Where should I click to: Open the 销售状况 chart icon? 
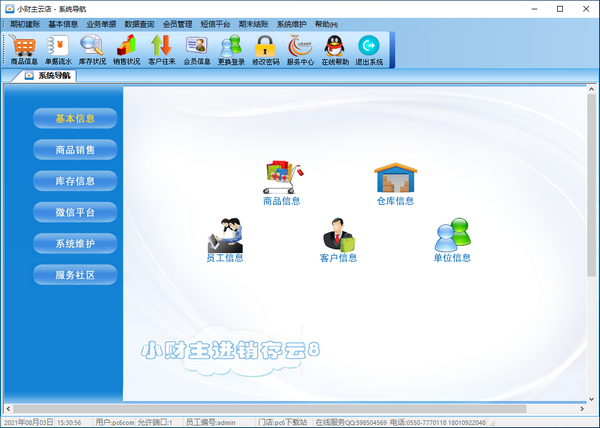pyautogui.click(x=127, y=48)
